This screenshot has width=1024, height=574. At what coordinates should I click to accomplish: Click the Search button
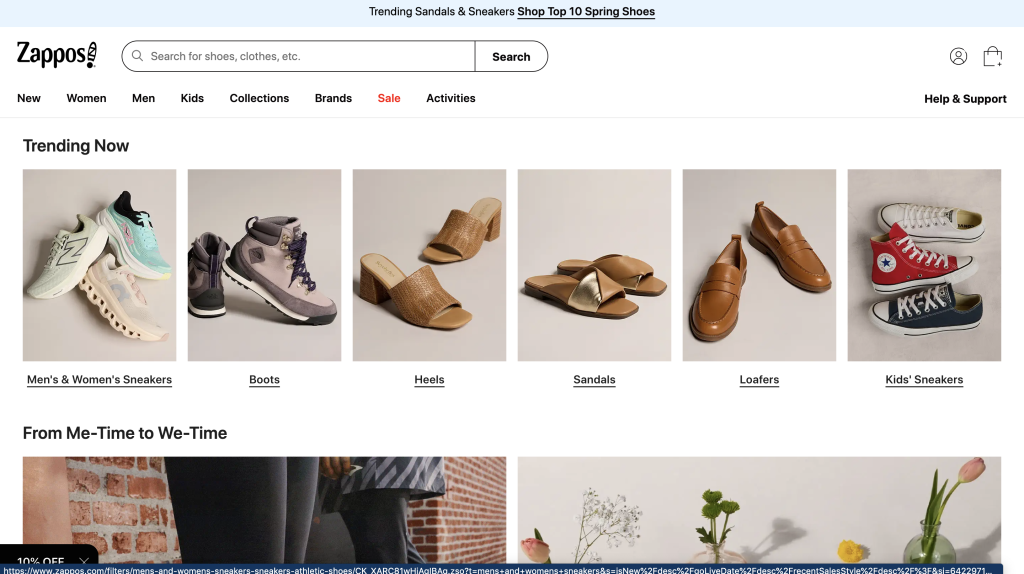(511, 56)
